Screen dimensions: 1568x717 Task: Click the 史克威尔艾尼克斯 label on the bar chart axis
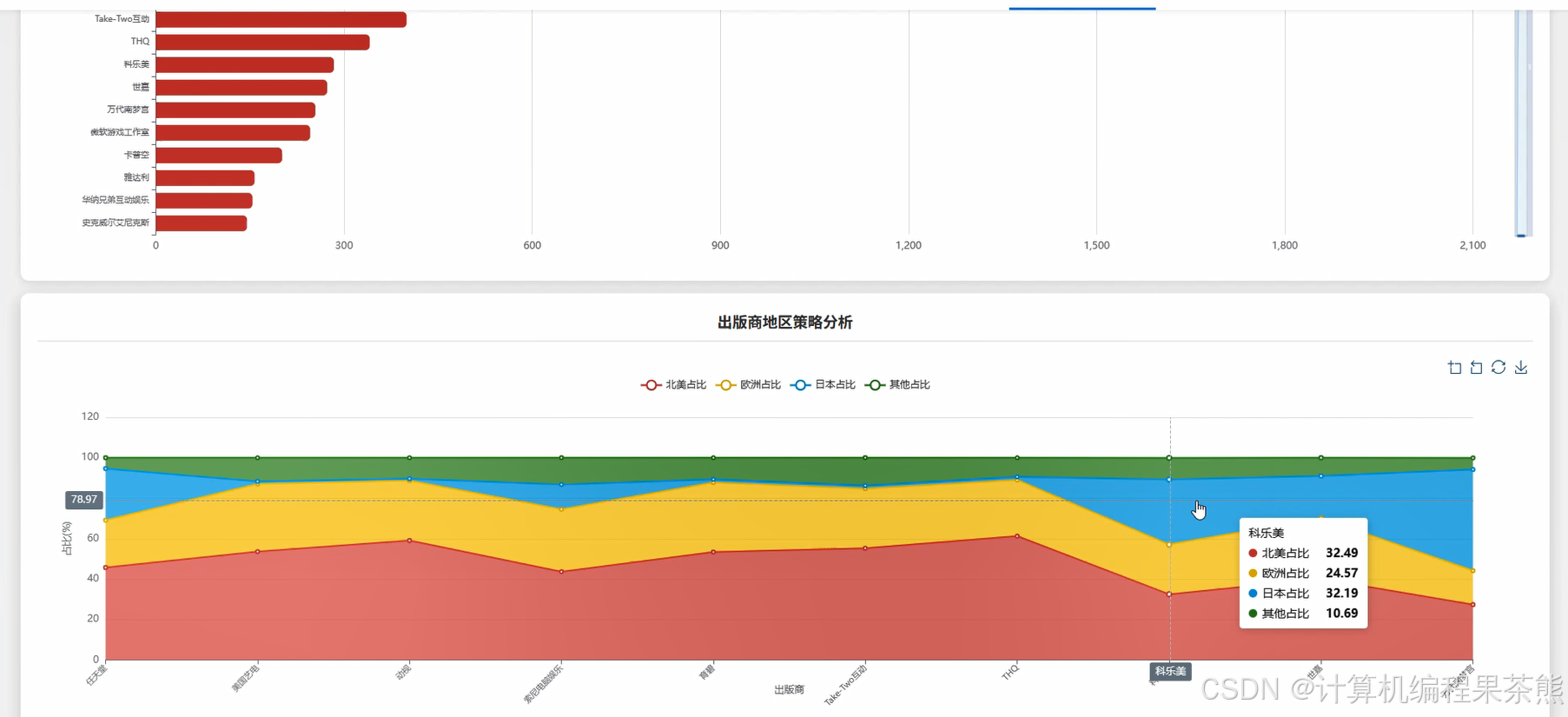click(116, 222)
